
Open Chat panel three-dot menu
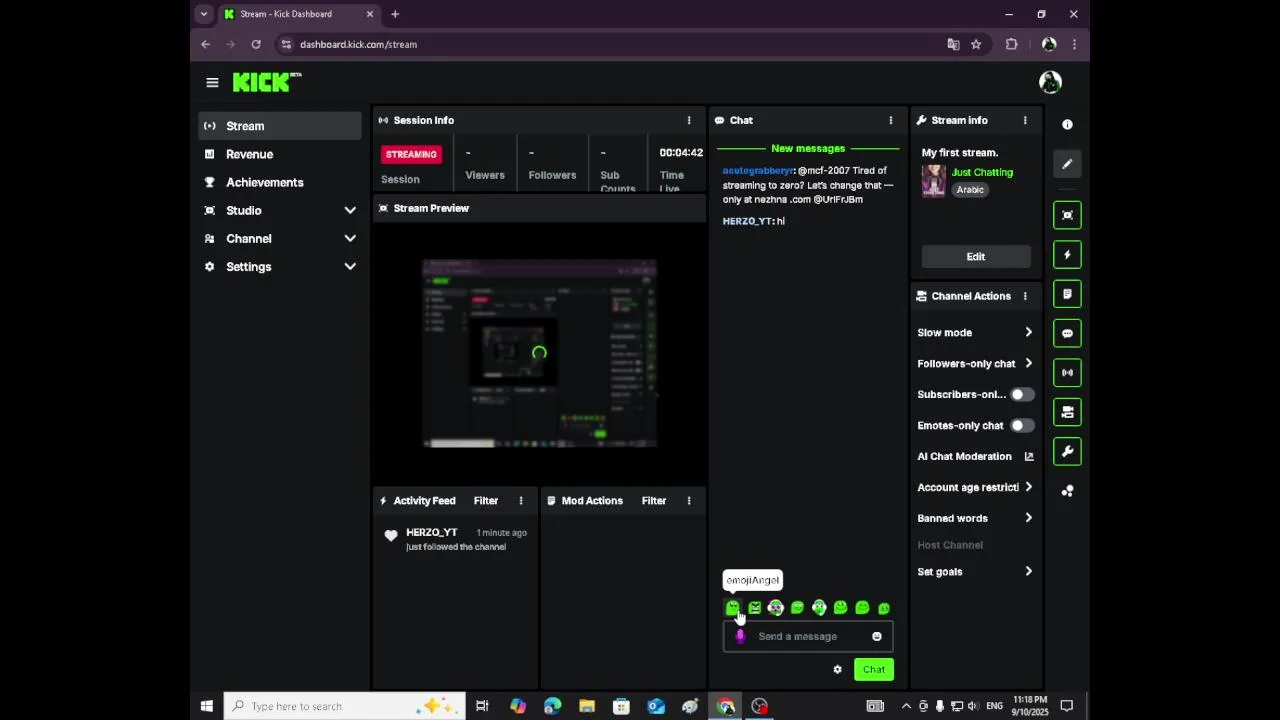point(891,120)
